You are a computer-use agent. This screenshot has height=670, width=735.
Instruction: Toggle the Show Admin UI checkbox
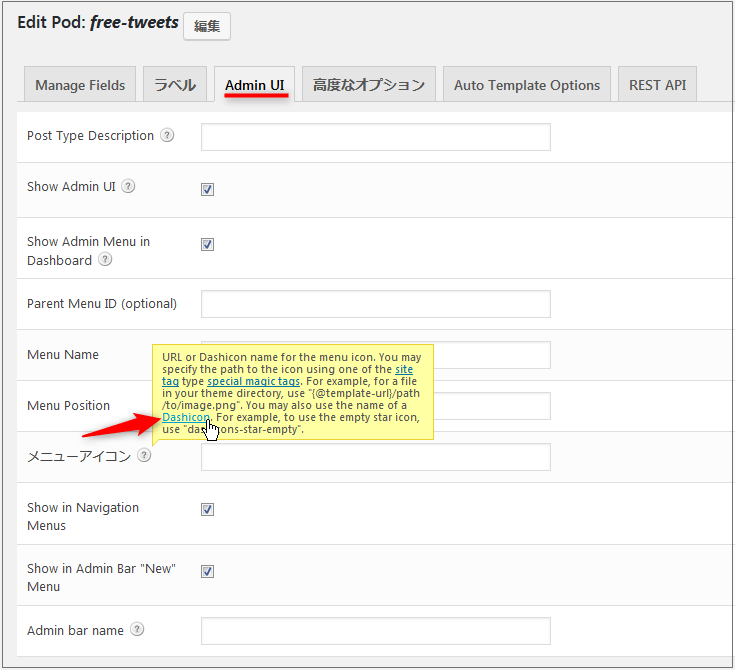(x=207, y=189)
